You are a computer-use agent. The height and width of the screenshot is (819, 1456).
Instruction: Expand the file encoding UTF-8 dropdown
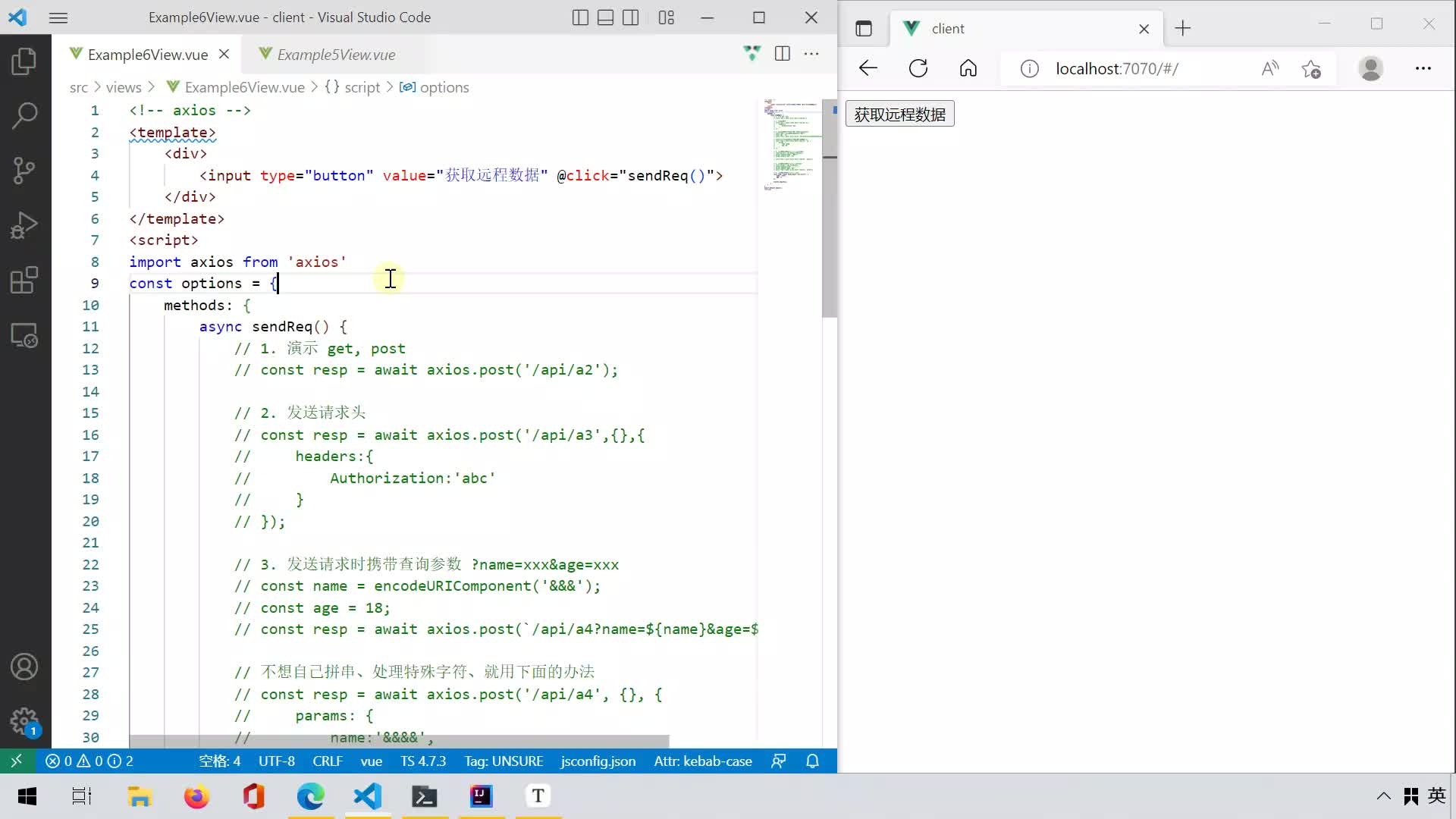pos(276,761)
